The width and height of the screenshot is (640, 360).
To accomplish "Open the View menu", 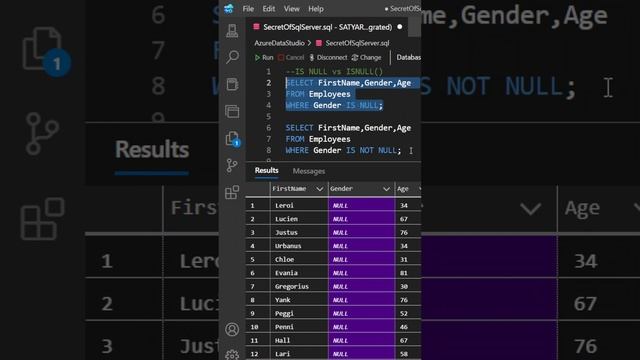I will click(x=291, y=9).
